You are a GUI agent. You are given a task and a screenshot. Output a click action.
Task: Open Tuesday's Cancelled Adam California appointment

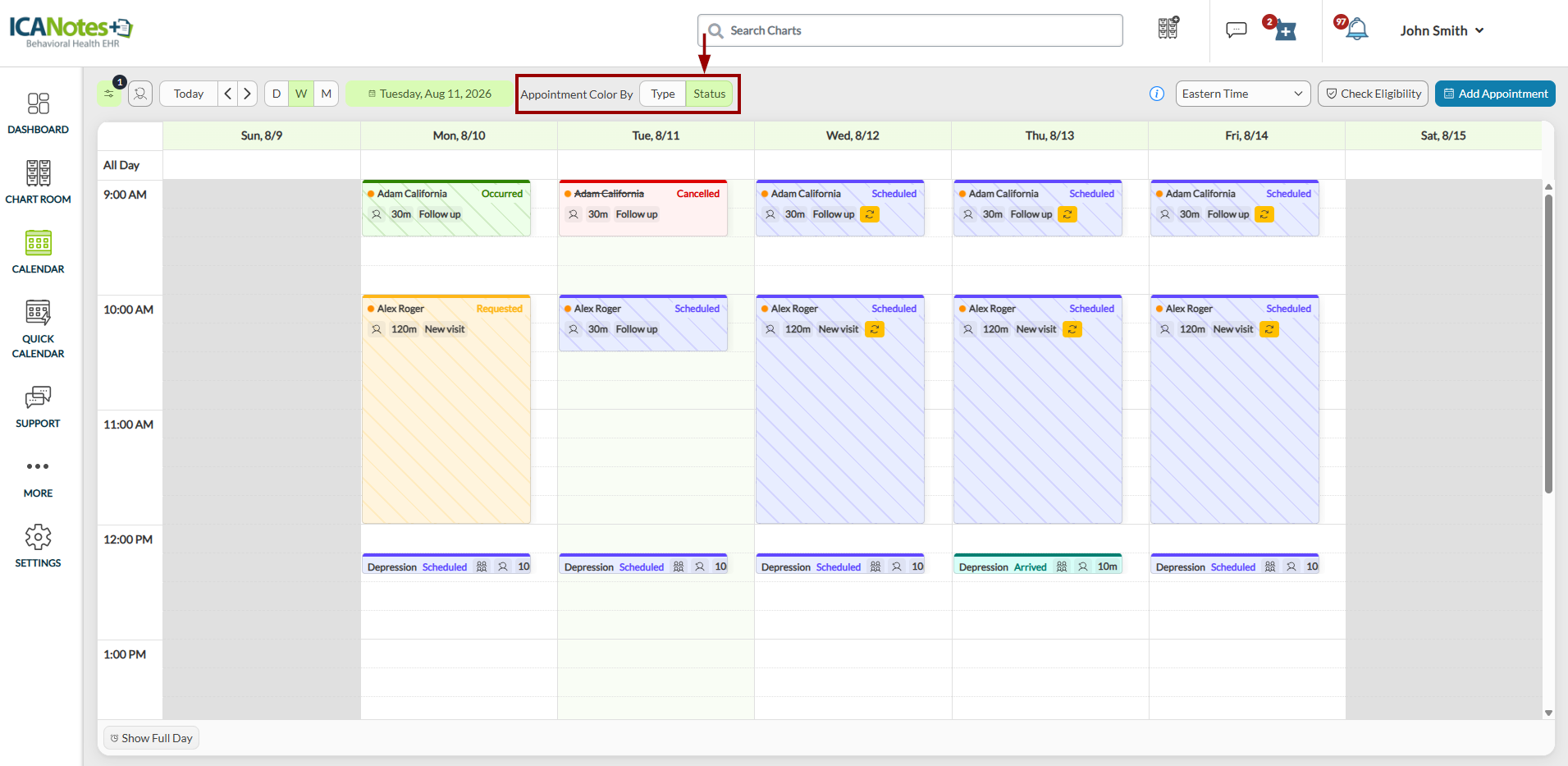coord(643,209)
